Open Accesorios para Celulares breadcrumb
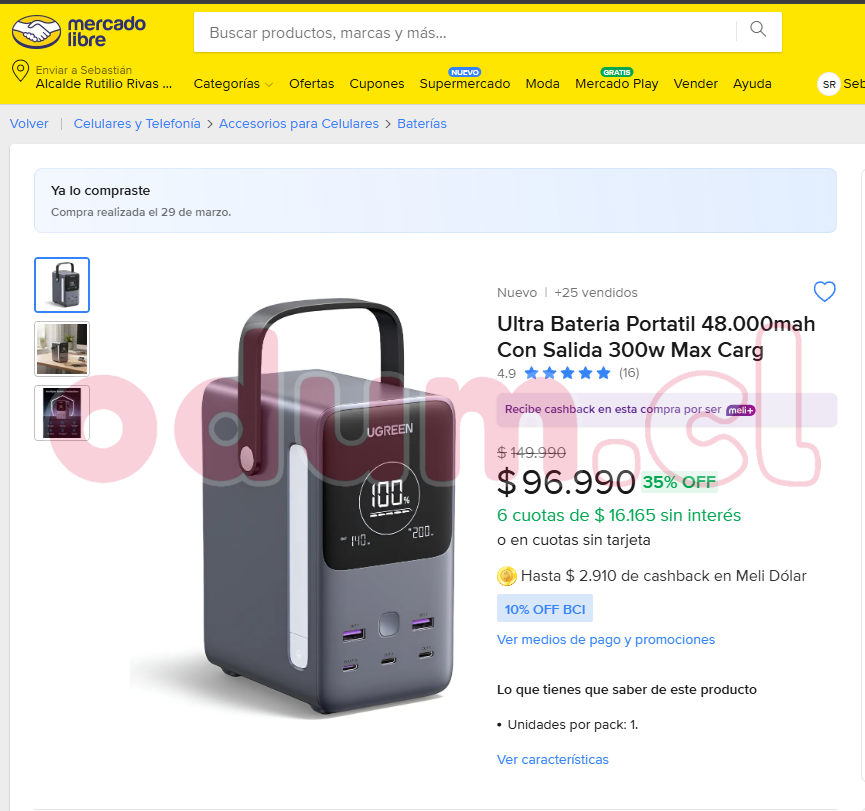This screenshot has width=865, height=811. pos(299,124)
